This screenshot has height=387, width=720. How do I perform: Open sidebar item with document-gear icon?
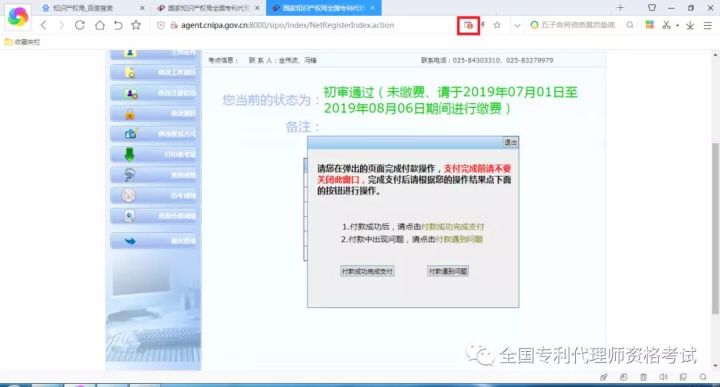[154, 73]
